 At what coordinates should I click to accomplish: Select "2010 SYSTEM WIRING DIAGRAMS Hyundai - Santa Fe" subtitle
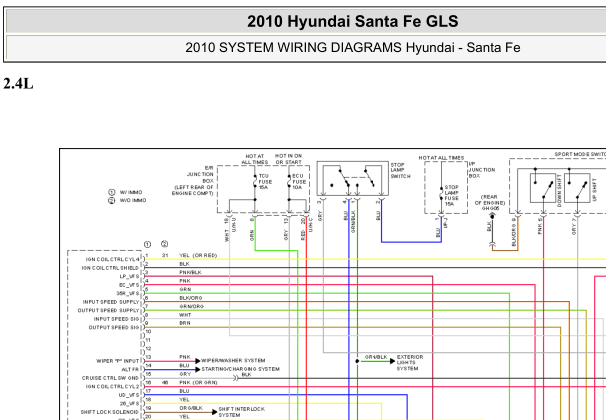pos(352,48)
